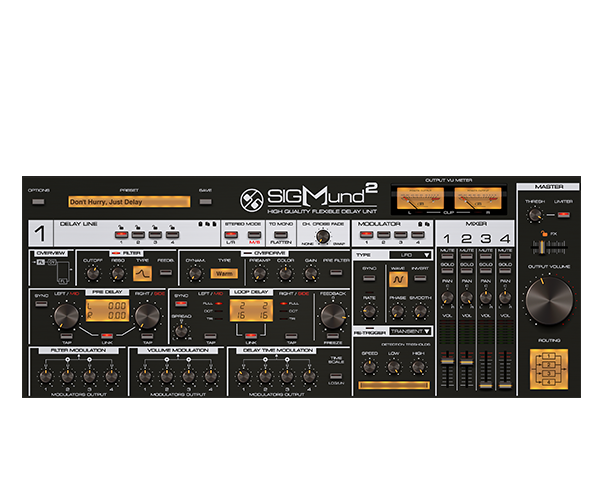Click the Pre Delay right TAP button
Screen dimensions: 600x493
pos(147,336)
